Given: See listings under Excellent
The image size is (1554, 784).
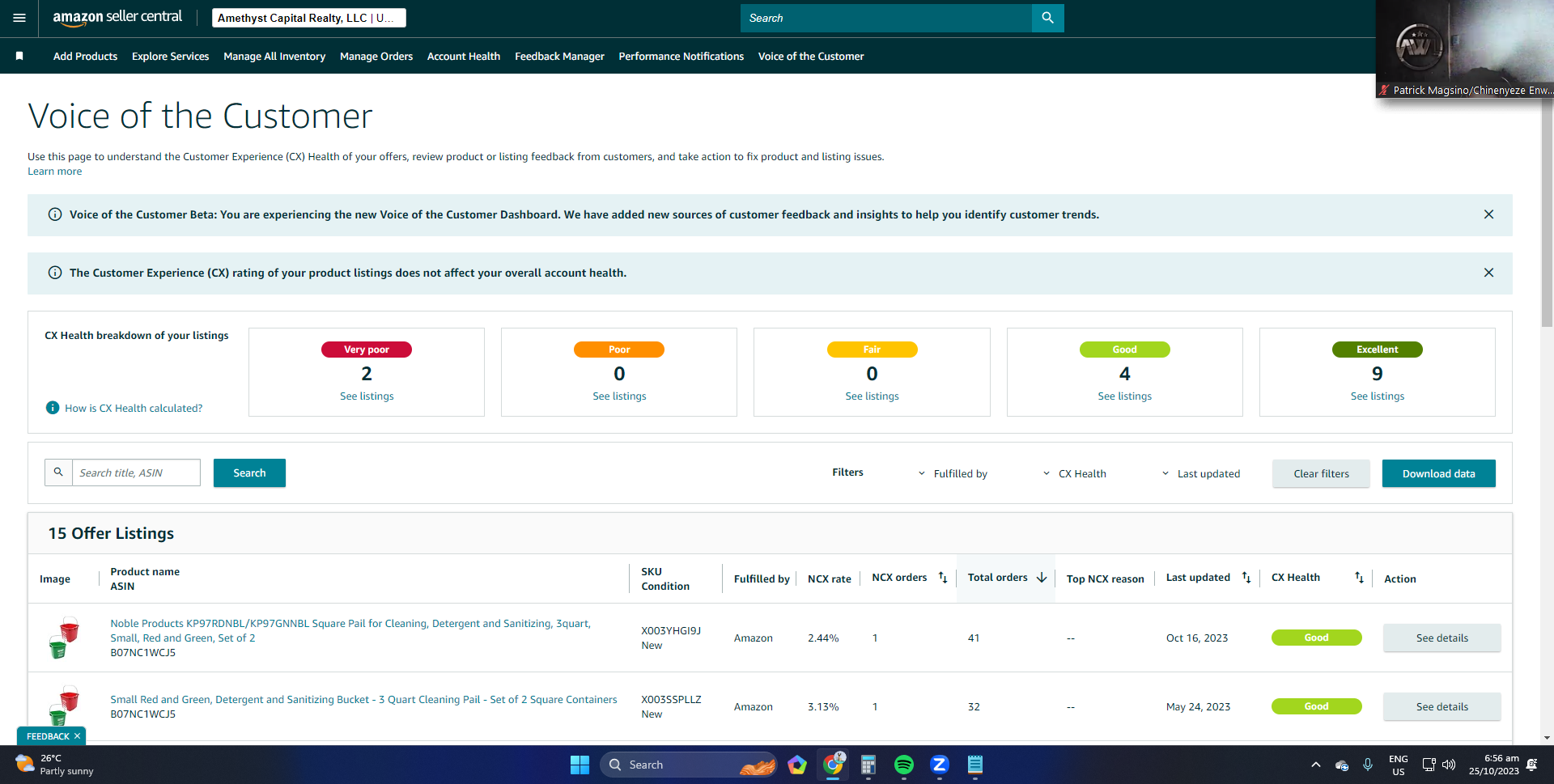Looking at the screenshot, I should tap(1377, 396).
